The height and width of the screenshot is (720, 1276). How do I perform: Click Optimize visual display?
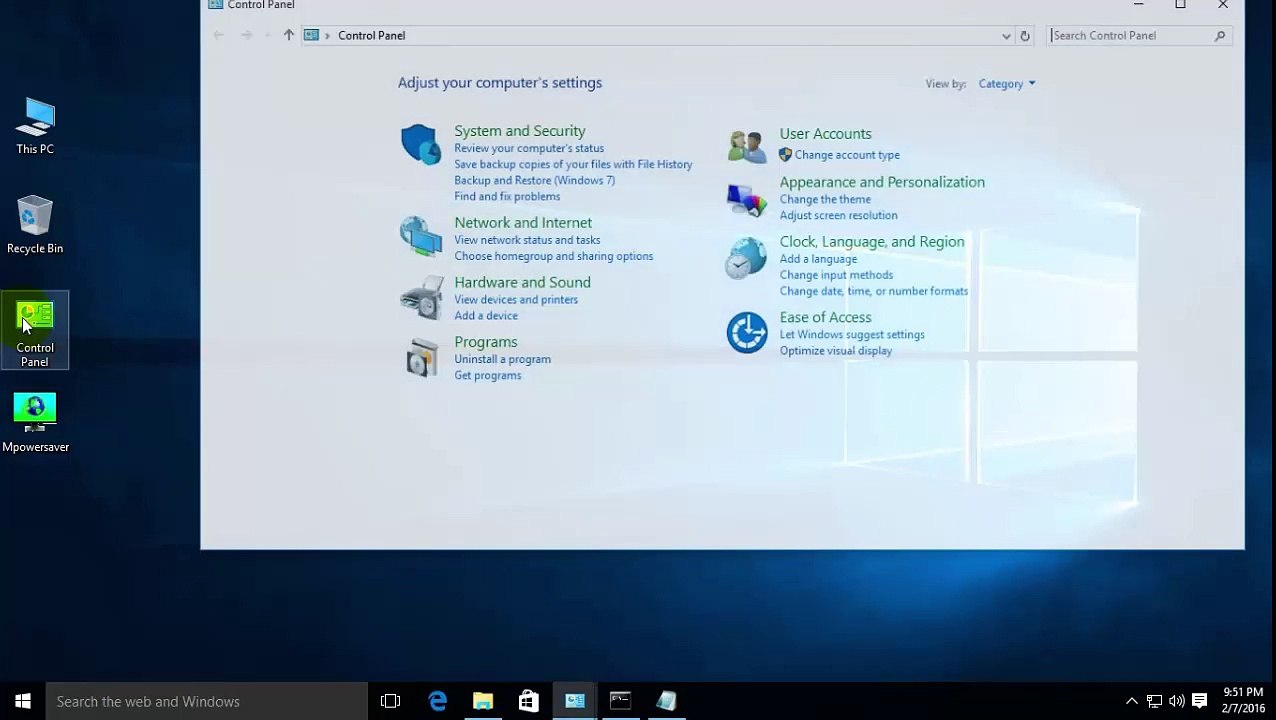(835, 351)
